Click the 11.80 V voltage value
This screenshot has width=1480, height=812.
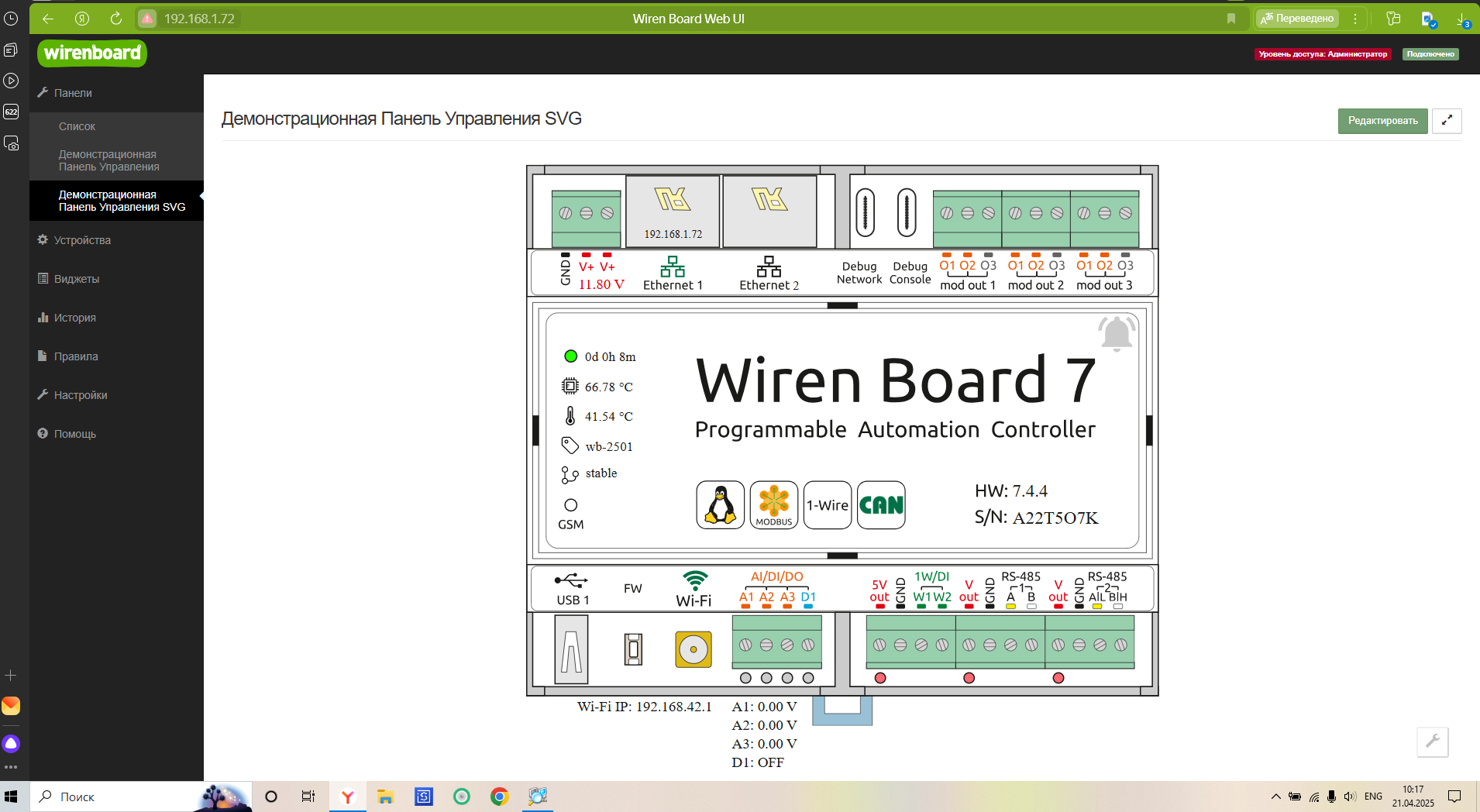point(601,285)
